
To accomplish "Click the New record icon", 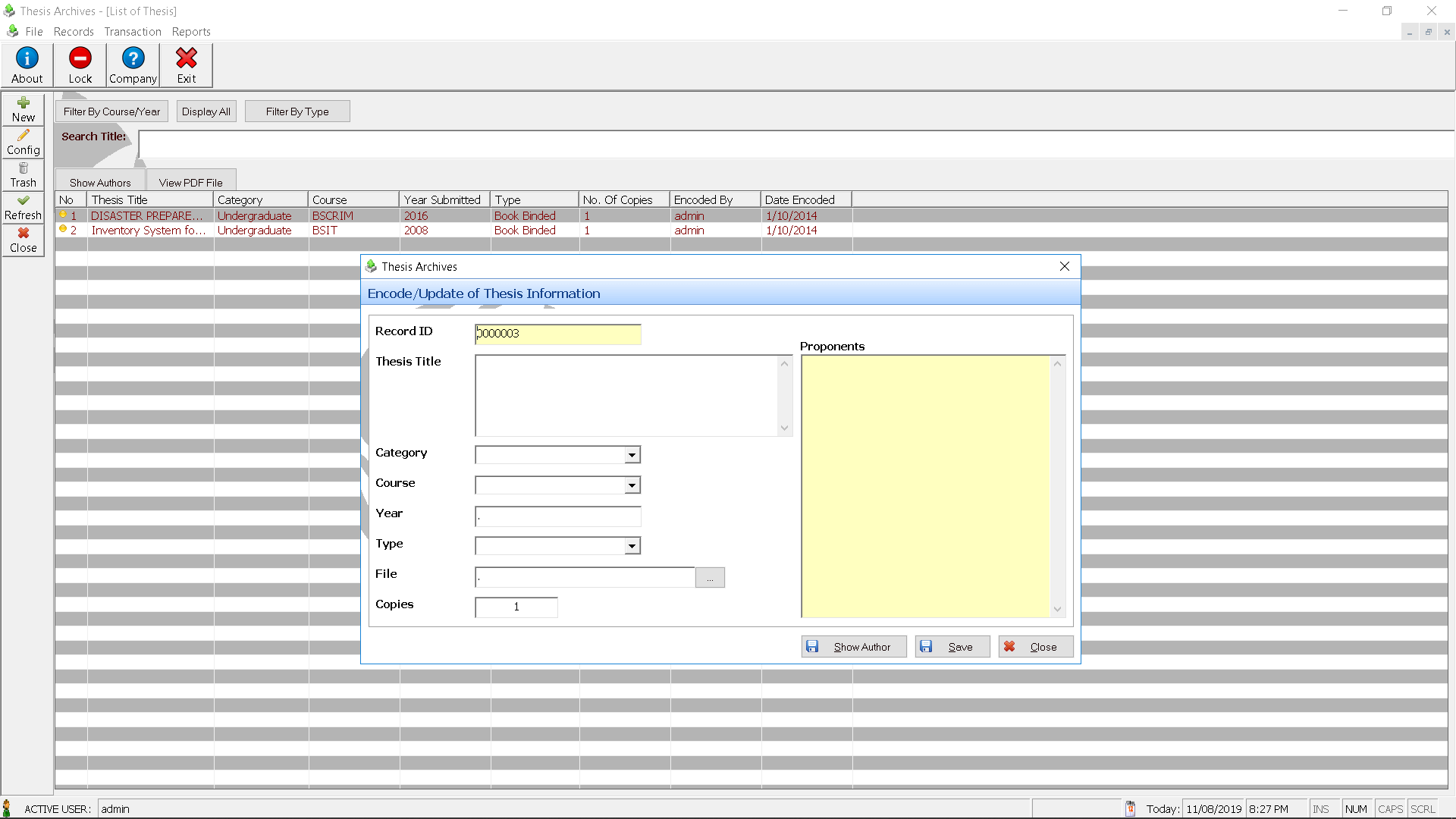I will 21,108.
